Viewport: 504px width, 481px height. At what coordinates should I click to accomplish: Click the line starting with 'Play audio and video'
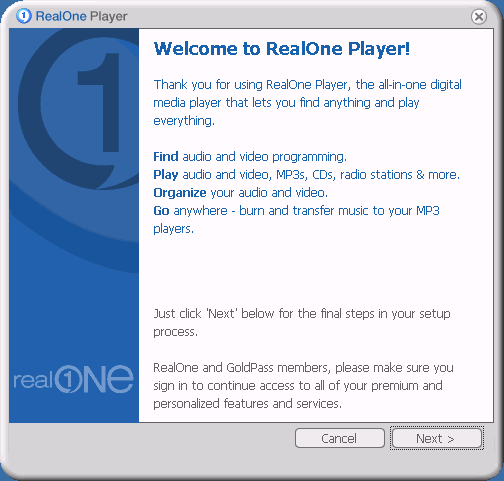click(306, 175)
